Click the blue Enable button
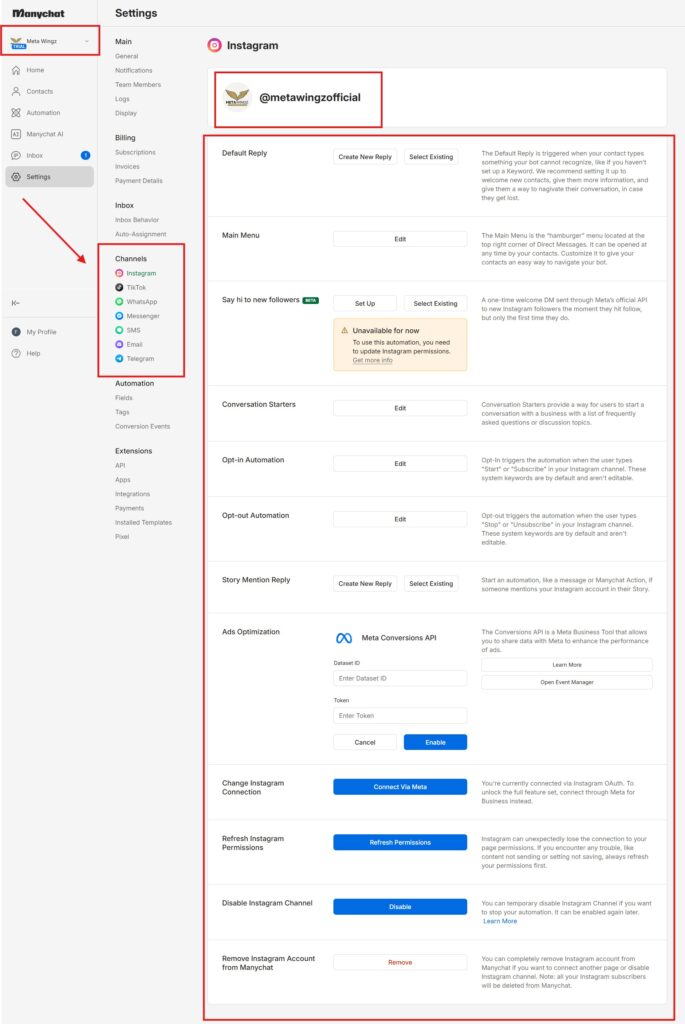Image resolution: width=685 pixels, height=1024 pixels. pos(436,743)
